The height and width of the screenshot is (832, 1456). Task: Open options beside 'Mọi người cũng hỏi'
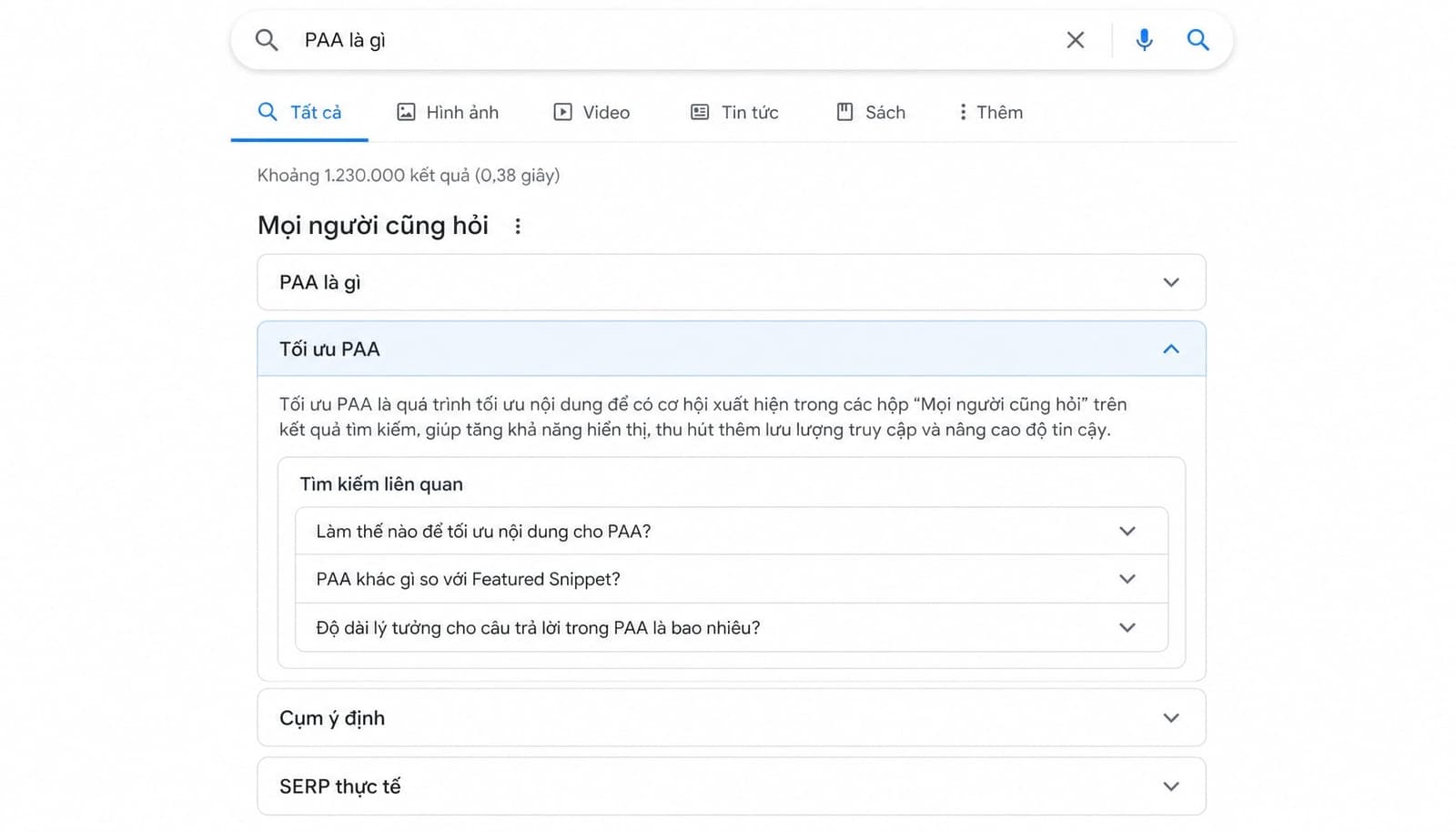[x=518, y=226]
